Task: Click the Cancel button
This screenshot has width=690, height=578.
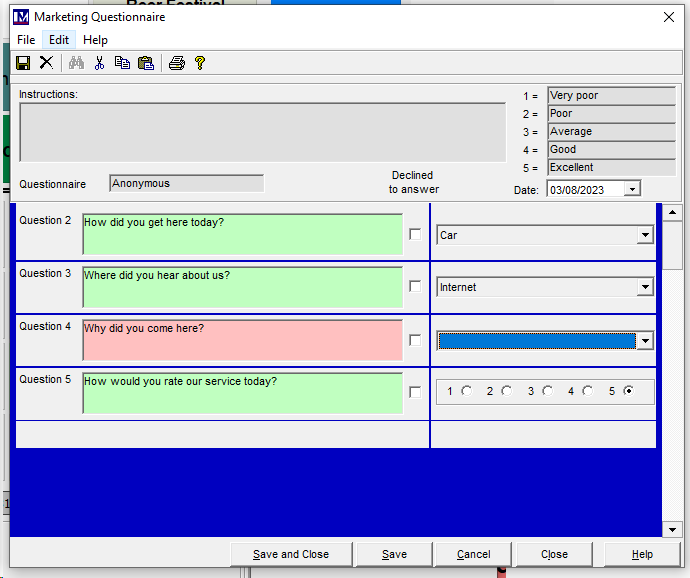Action: click(473, 554)
